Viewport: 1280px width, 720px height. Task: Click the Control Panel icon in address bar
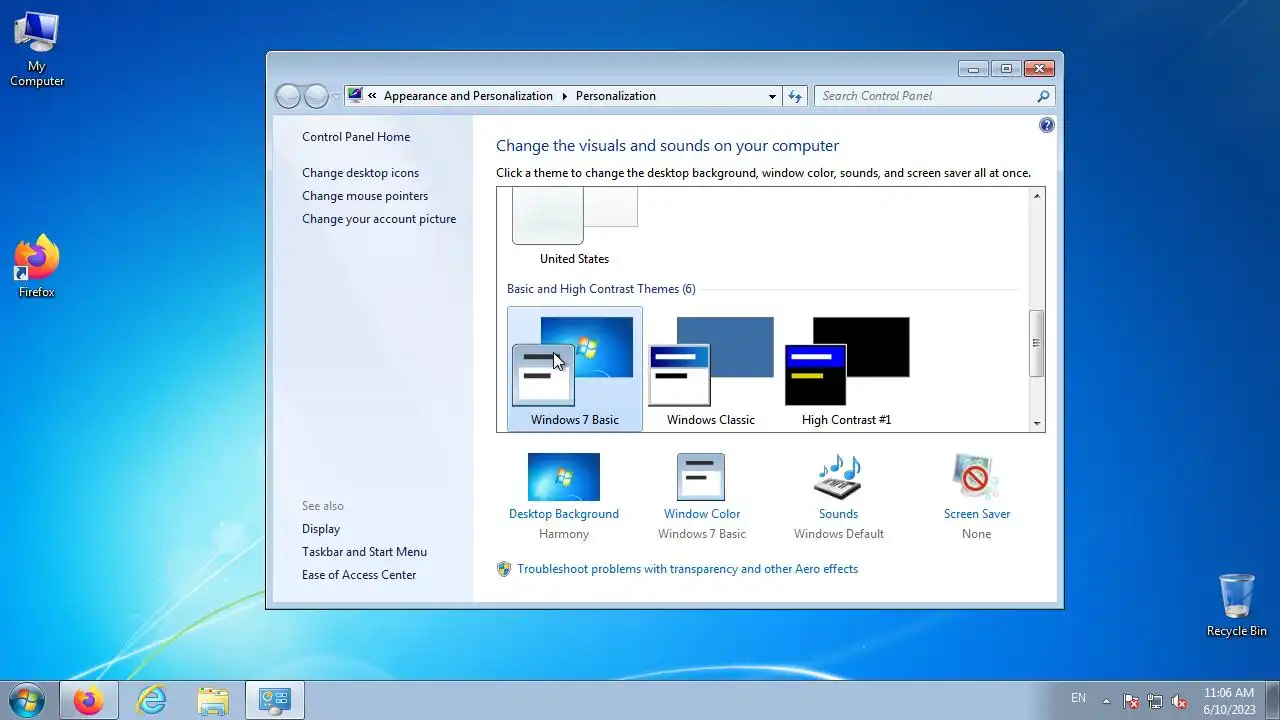[x=354, y=96]
